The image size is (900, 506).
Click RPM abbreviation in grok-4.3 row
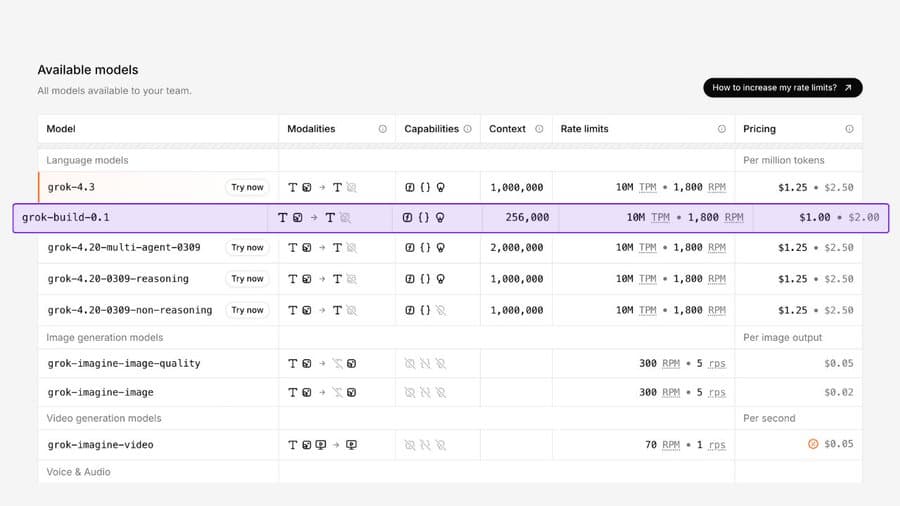717,188
